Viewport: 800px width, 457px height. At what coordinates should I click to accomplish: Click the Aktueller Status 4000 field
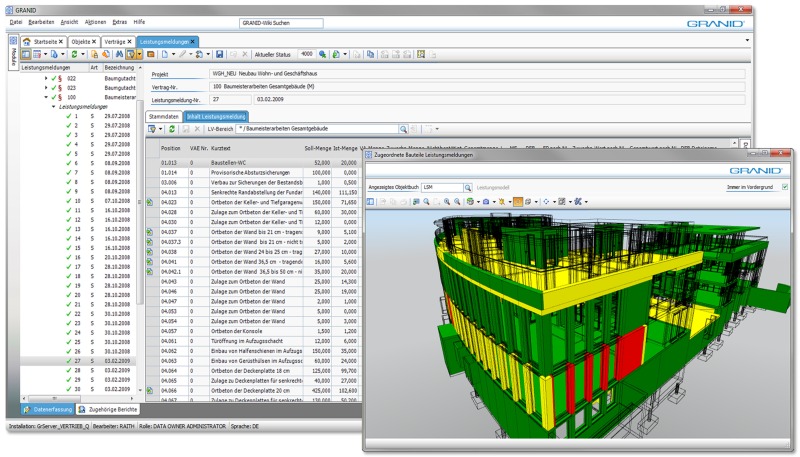point(307,54)
